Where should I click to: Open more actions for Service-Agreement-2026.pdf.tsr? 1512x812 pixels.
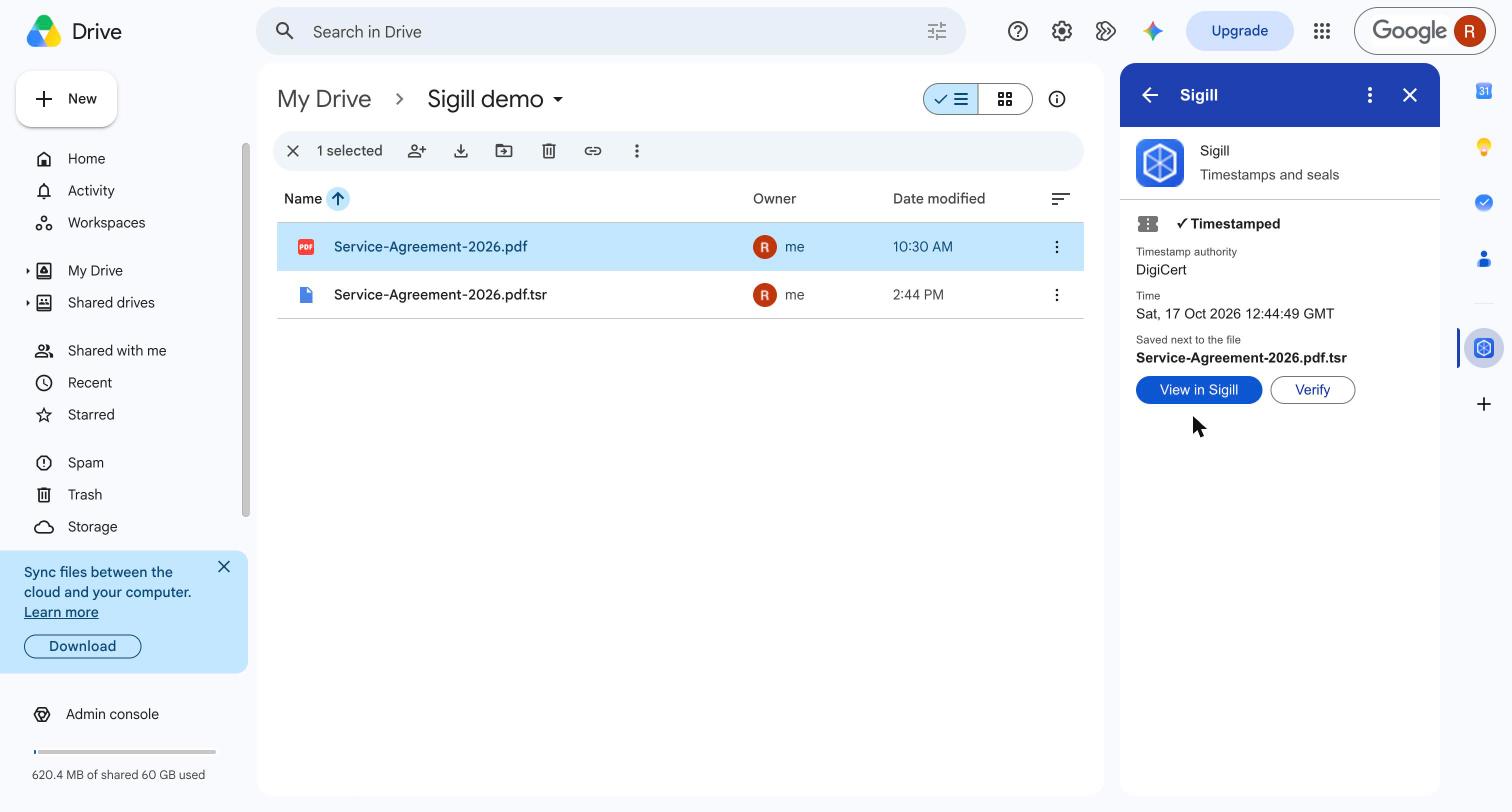tap(1057, 295)
